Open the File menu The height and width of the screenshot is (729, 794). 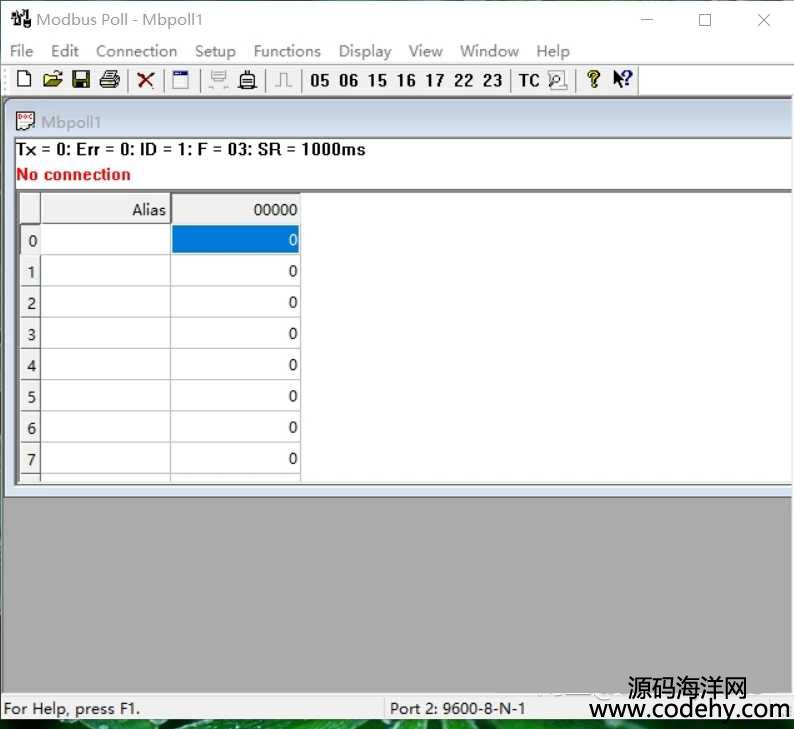point(22,51)
